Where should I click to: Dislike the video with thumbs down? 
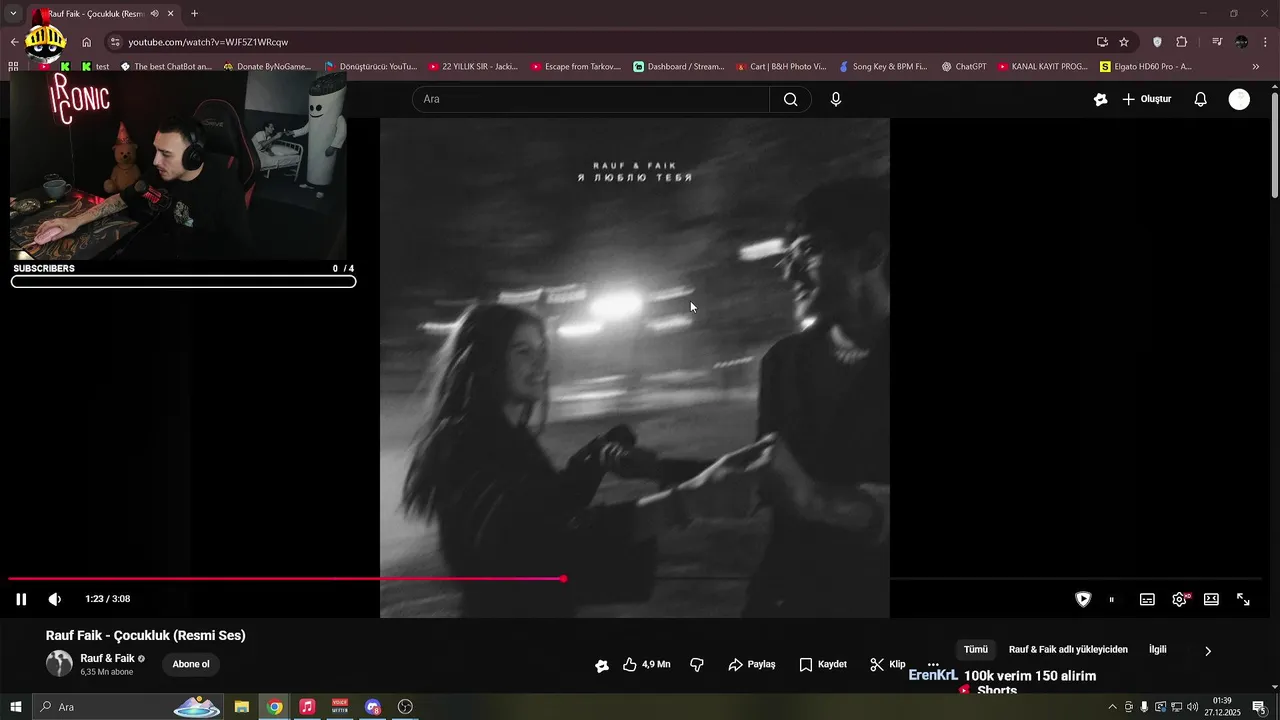pyautogui.click(x=697, y=664)
